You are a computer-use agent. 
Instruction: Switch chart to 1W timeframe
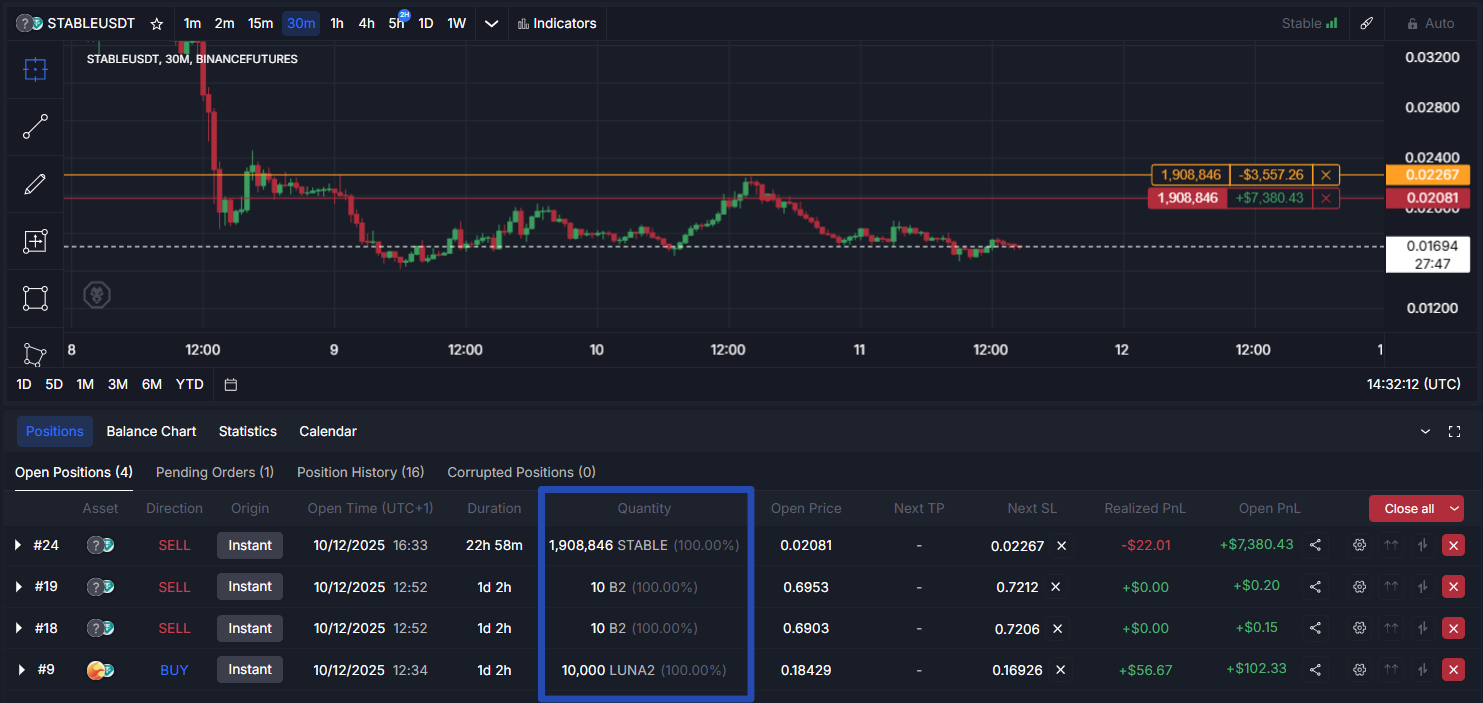[456, 23]
